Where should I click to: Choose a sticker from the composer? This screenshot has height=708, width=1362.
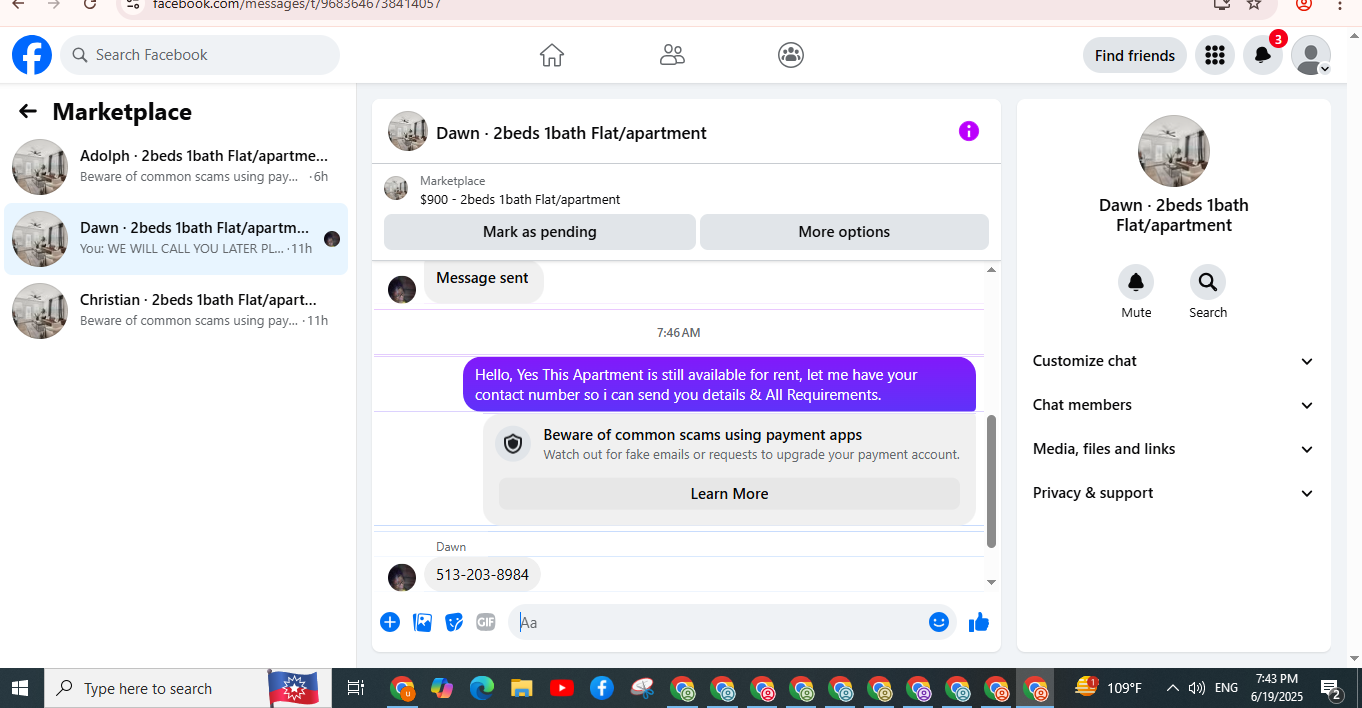tap(454, 622)
